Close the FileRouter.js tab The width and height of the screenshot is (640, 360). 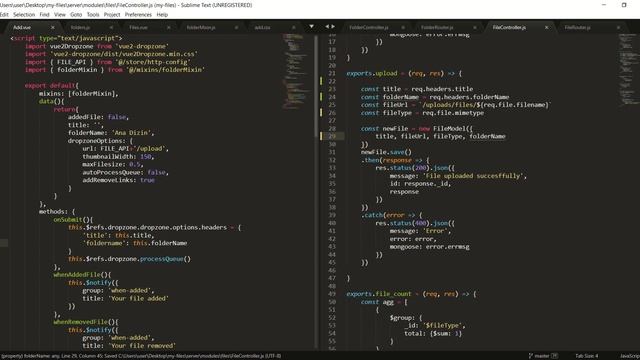click(618, 27)
